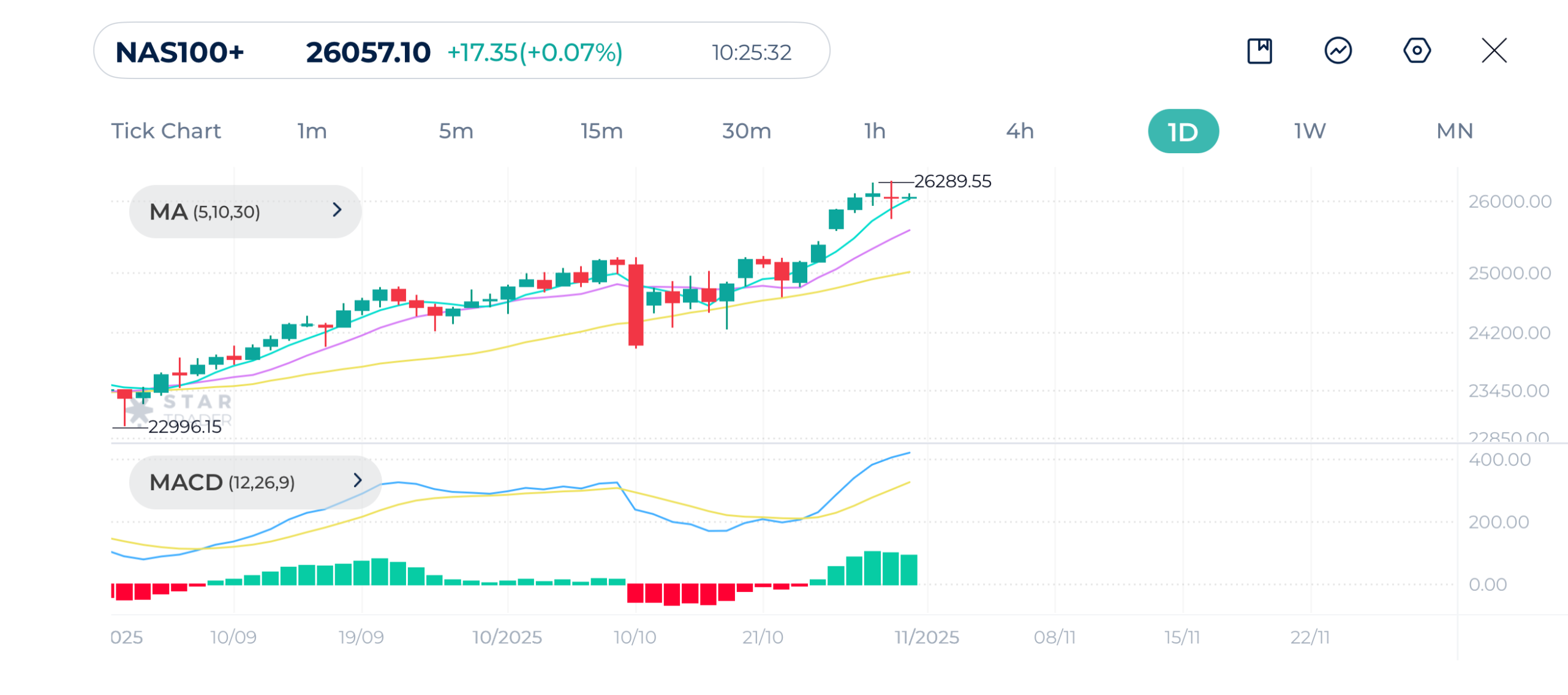Click the large red candle on 10/10
Screen dimensions: 1568x695
(636, 305)
